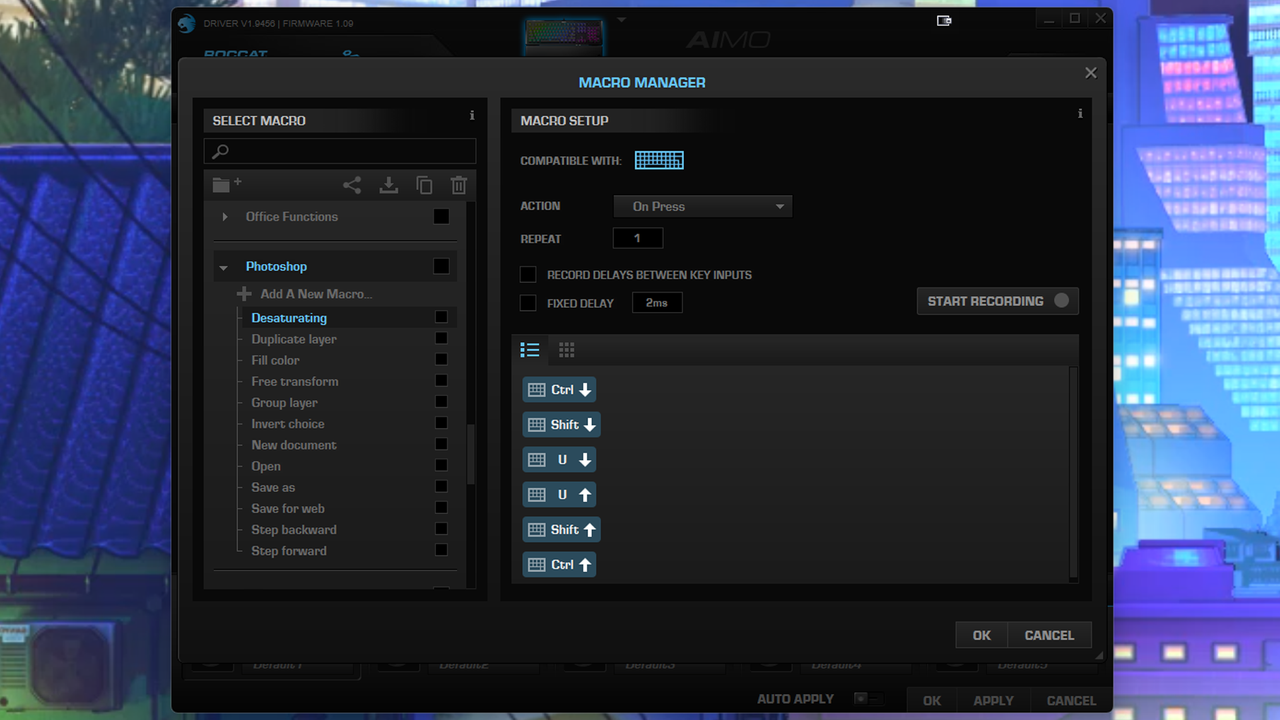Click the Repeat count field
Screen dimensions: 1280x720
638,239
